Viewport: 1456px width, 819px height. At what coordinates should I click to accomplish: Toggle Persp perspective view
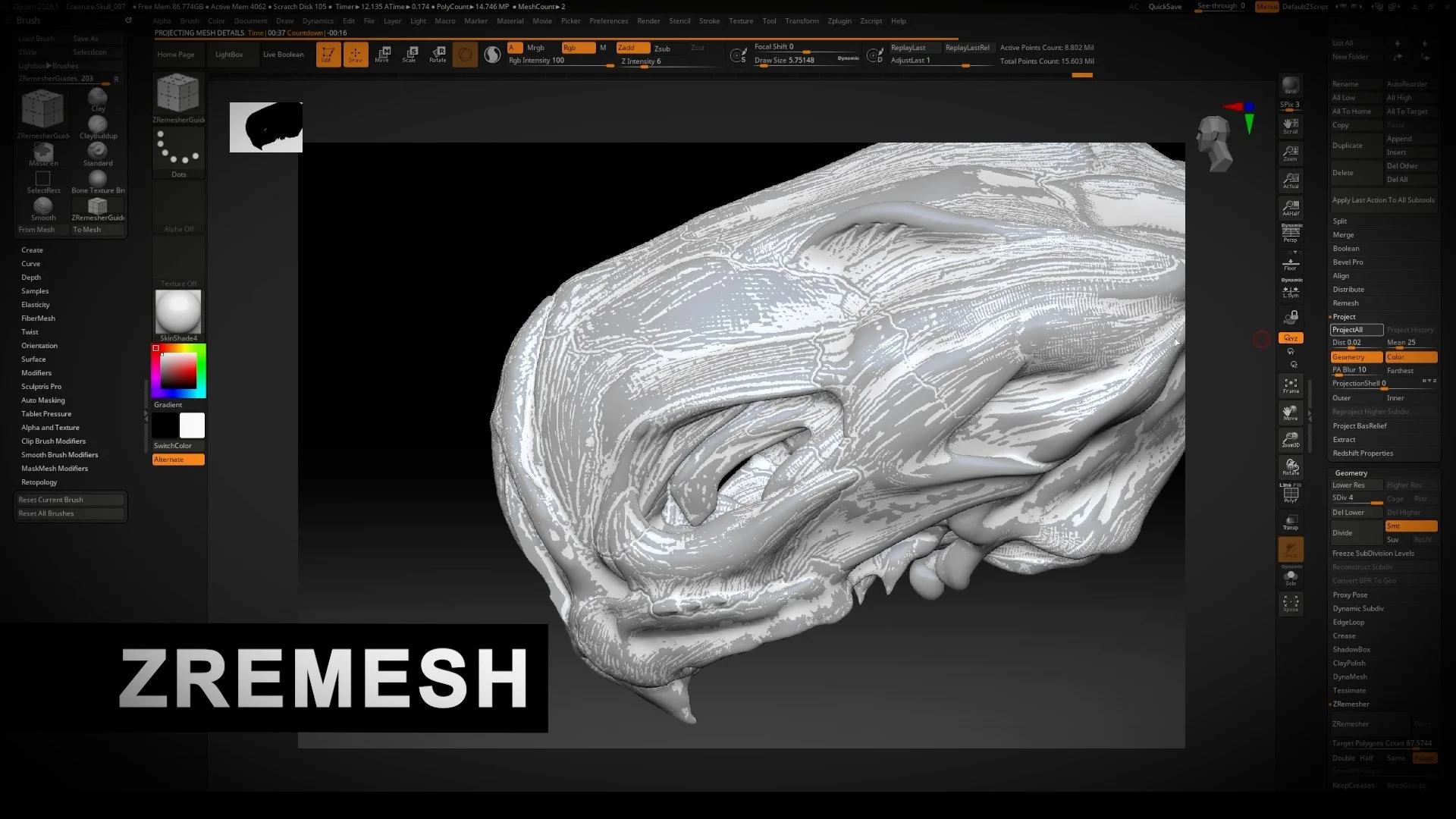point(1290,231)
